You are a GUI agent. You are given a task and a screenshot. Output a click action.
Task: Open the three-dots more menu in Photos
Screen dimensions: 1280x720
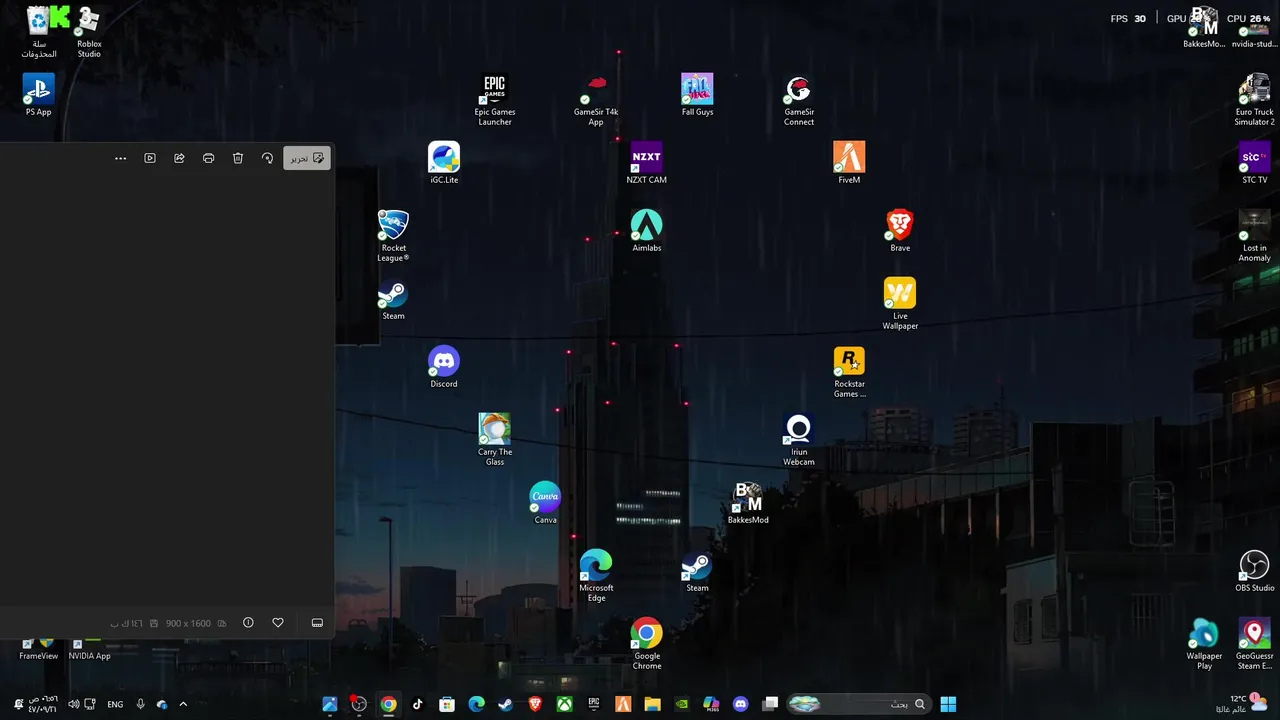point(121,158)
